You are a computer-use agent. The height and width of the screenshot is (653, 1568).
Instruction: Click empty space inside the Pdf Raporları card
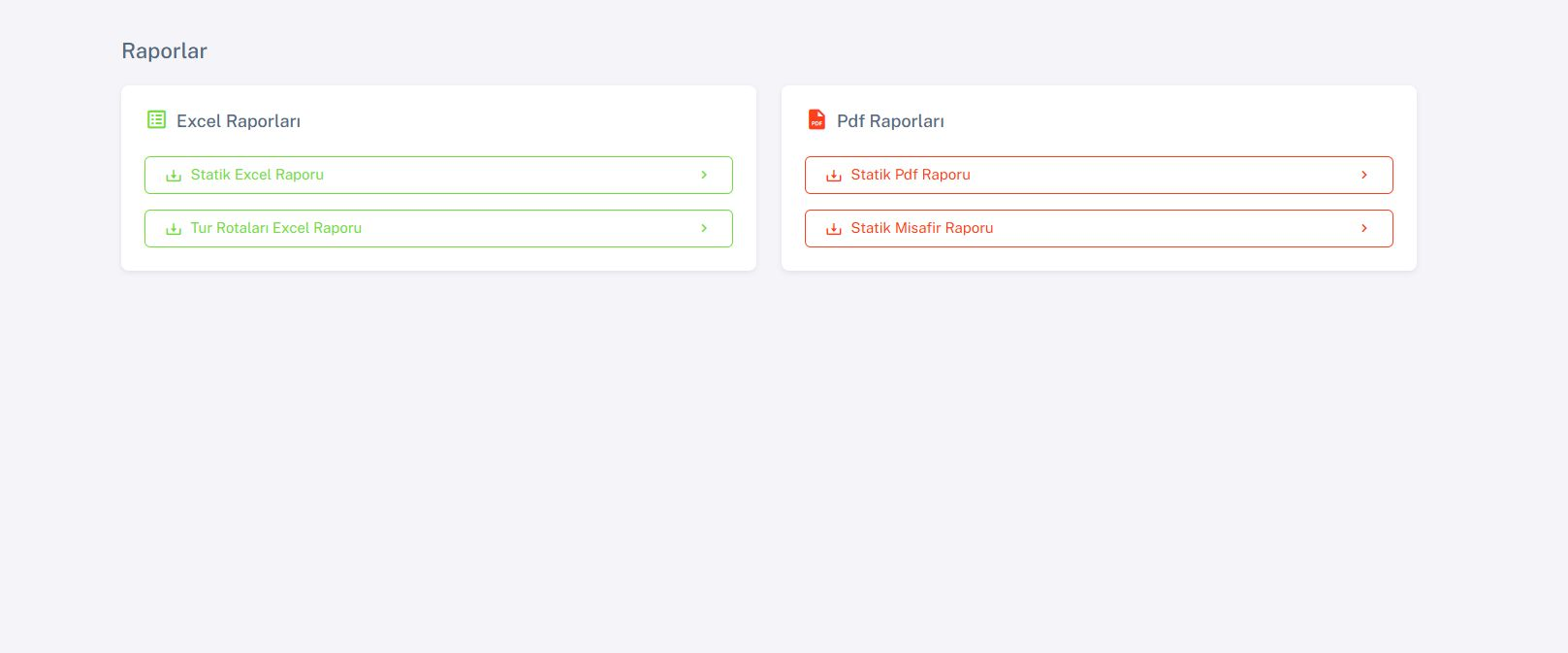[x=1164, y=120]
